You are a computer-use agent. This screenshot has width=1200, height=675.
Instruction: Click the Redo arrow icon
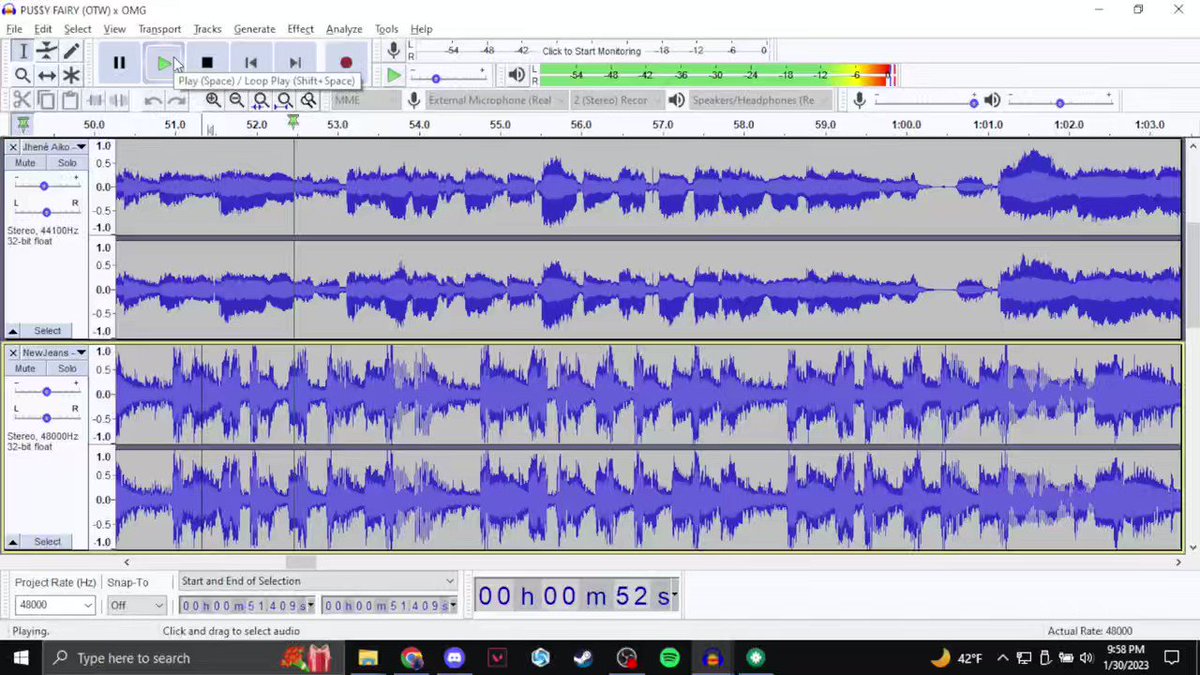(x=177, y=100)
